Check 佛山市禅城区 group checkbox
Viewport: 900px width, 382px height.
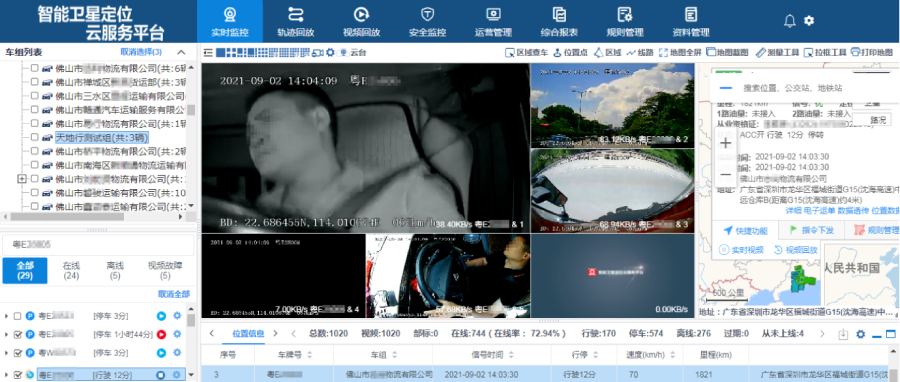pyautogui.click(x=34, y=82)
